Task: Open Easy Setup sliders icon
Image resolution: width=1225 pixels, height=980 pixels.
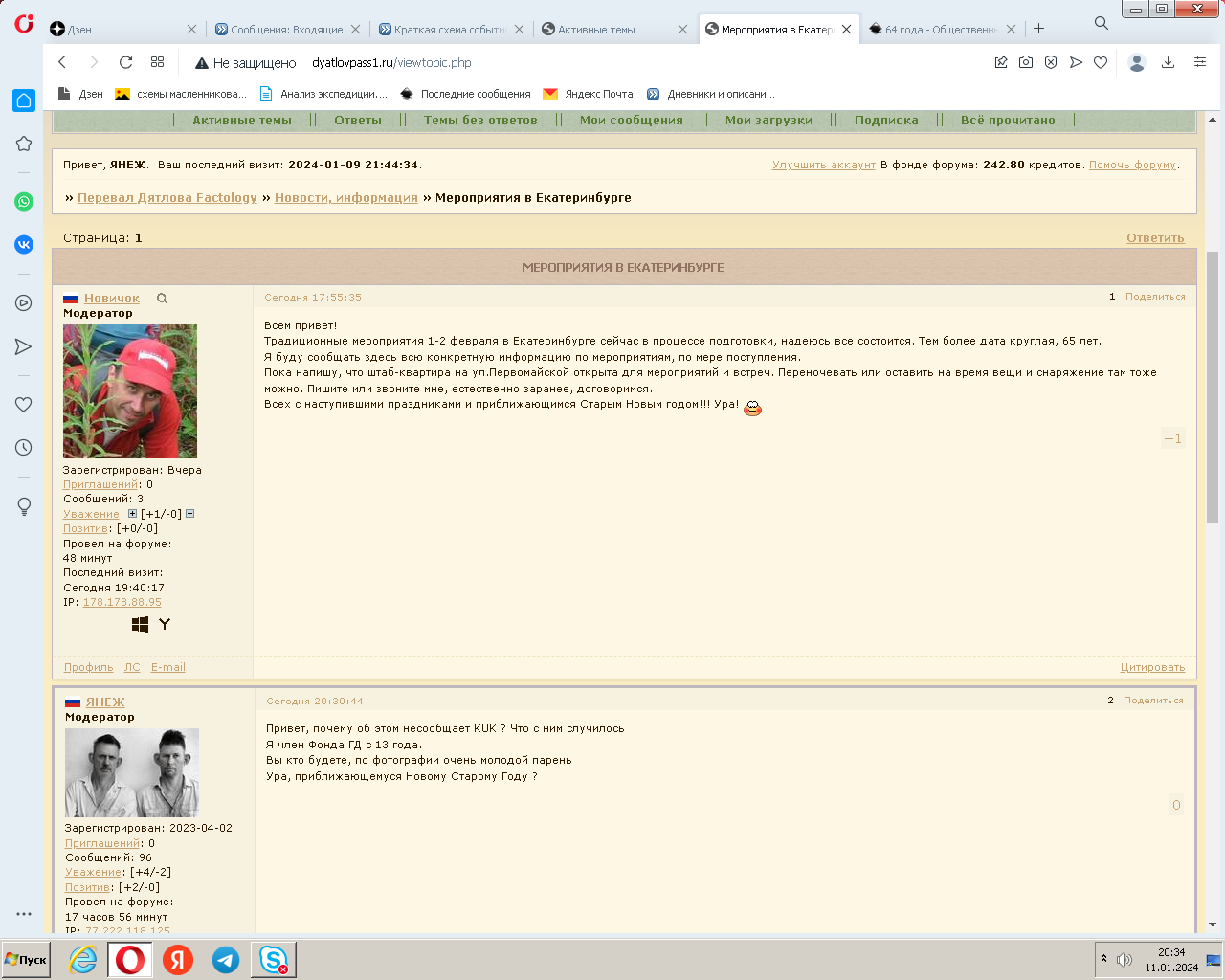Action: pos(1199,62)
